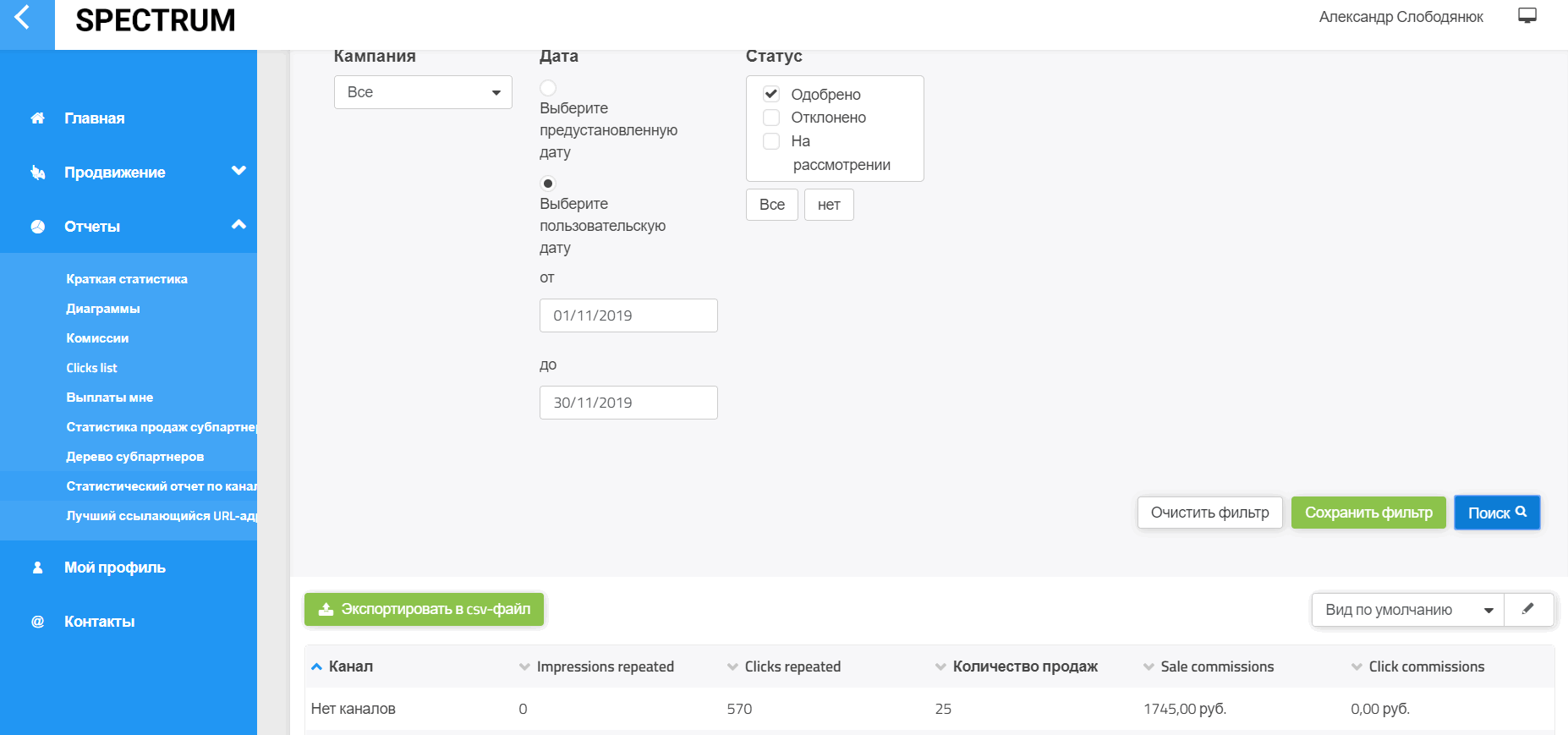Uncheck the Одобрено status checkbox
This screenshot has width=1568, height=735.
pos(771,94)
